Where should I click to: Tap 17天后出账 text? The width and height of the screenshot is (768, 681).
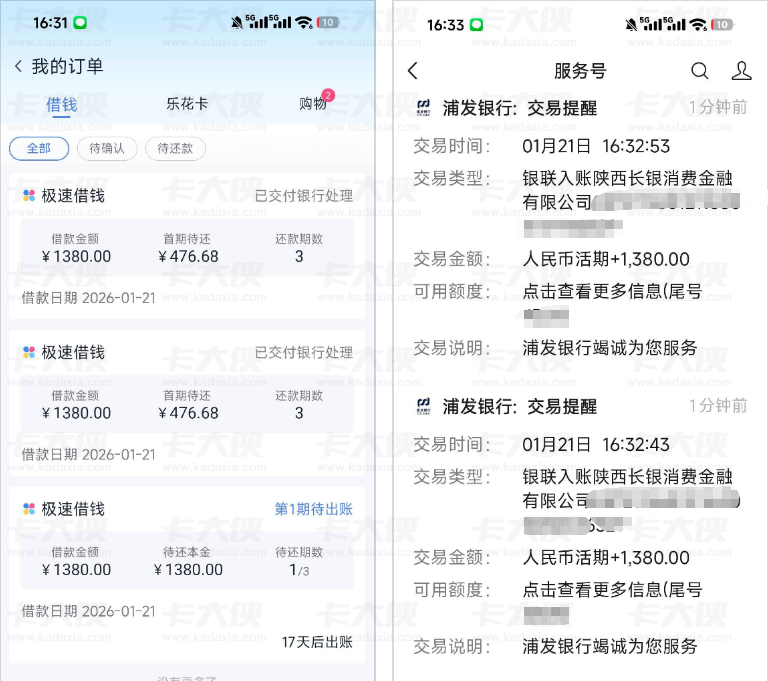pos(317,642)
